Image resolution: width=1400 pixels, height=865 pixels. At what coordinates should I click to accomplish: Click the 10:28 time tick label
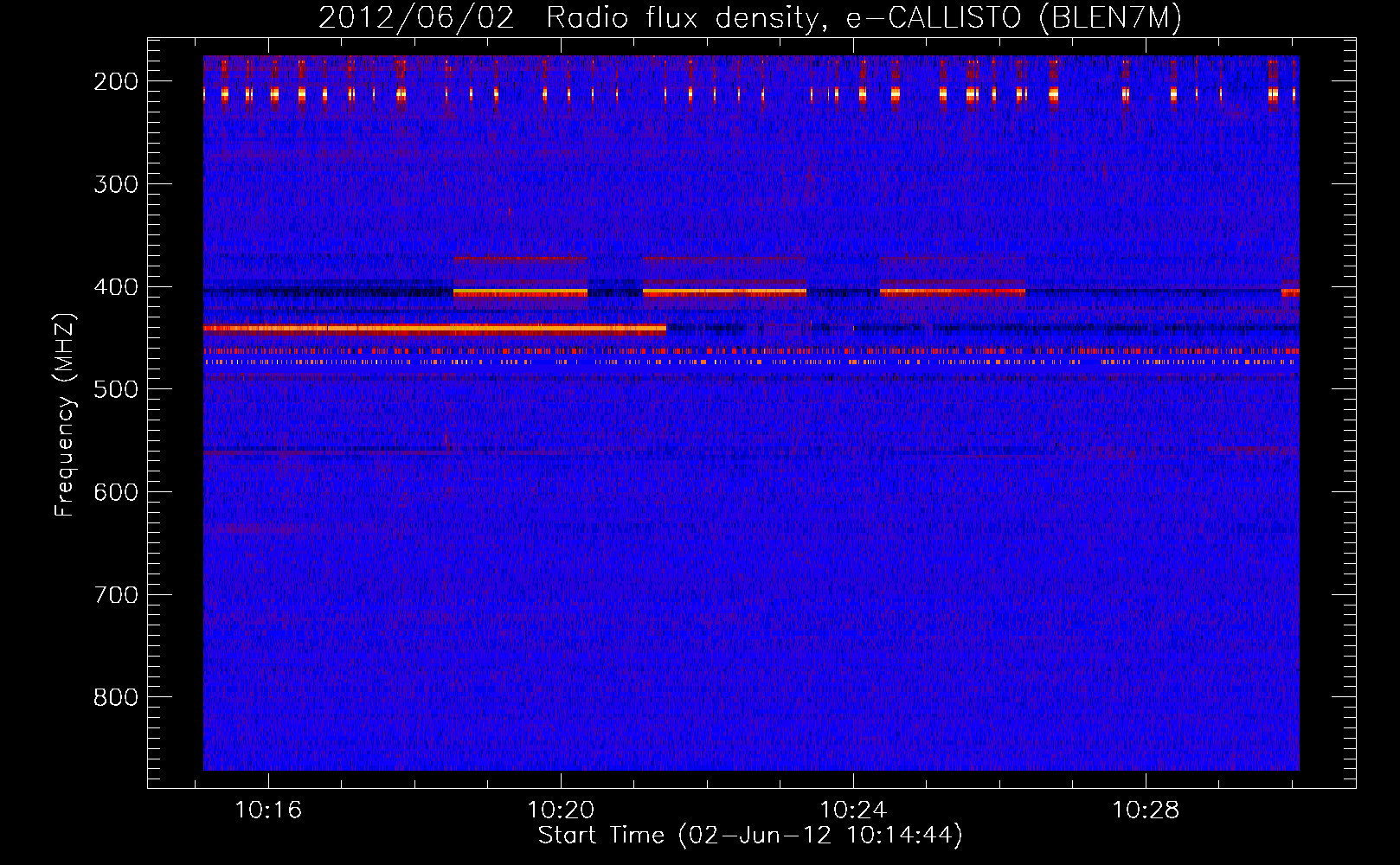(1146, 811)
